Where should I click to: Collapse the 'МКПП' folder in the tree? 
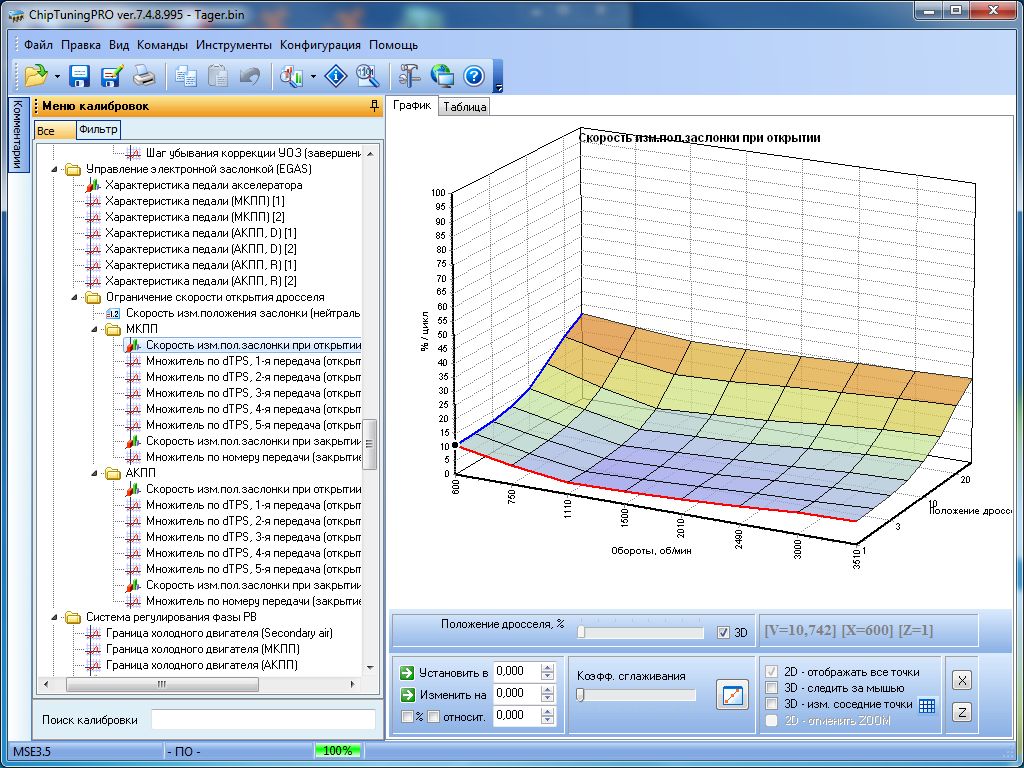coord(95,329)
